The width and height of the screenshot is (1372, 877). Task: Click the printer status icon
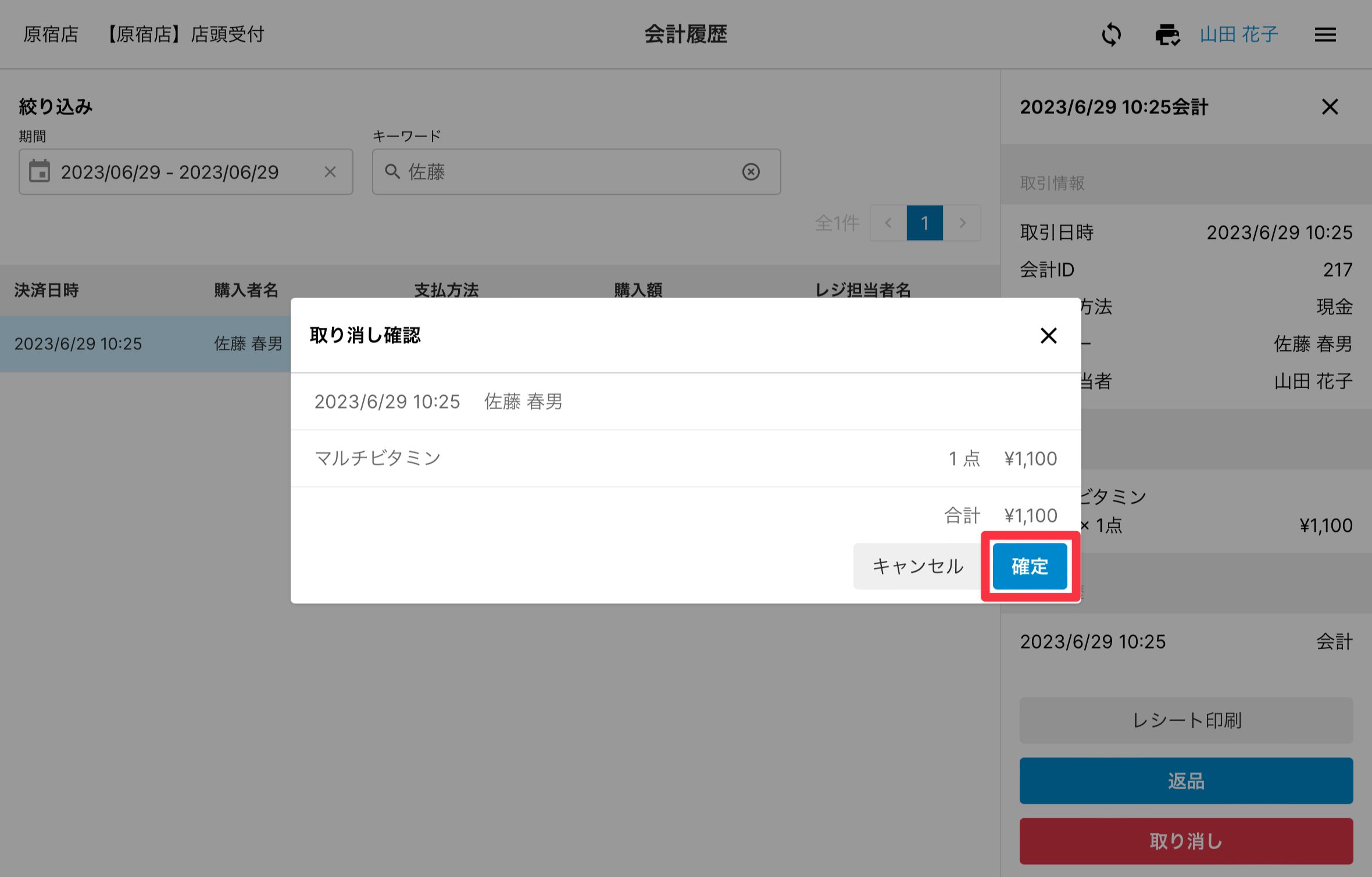coord(1167,35)
